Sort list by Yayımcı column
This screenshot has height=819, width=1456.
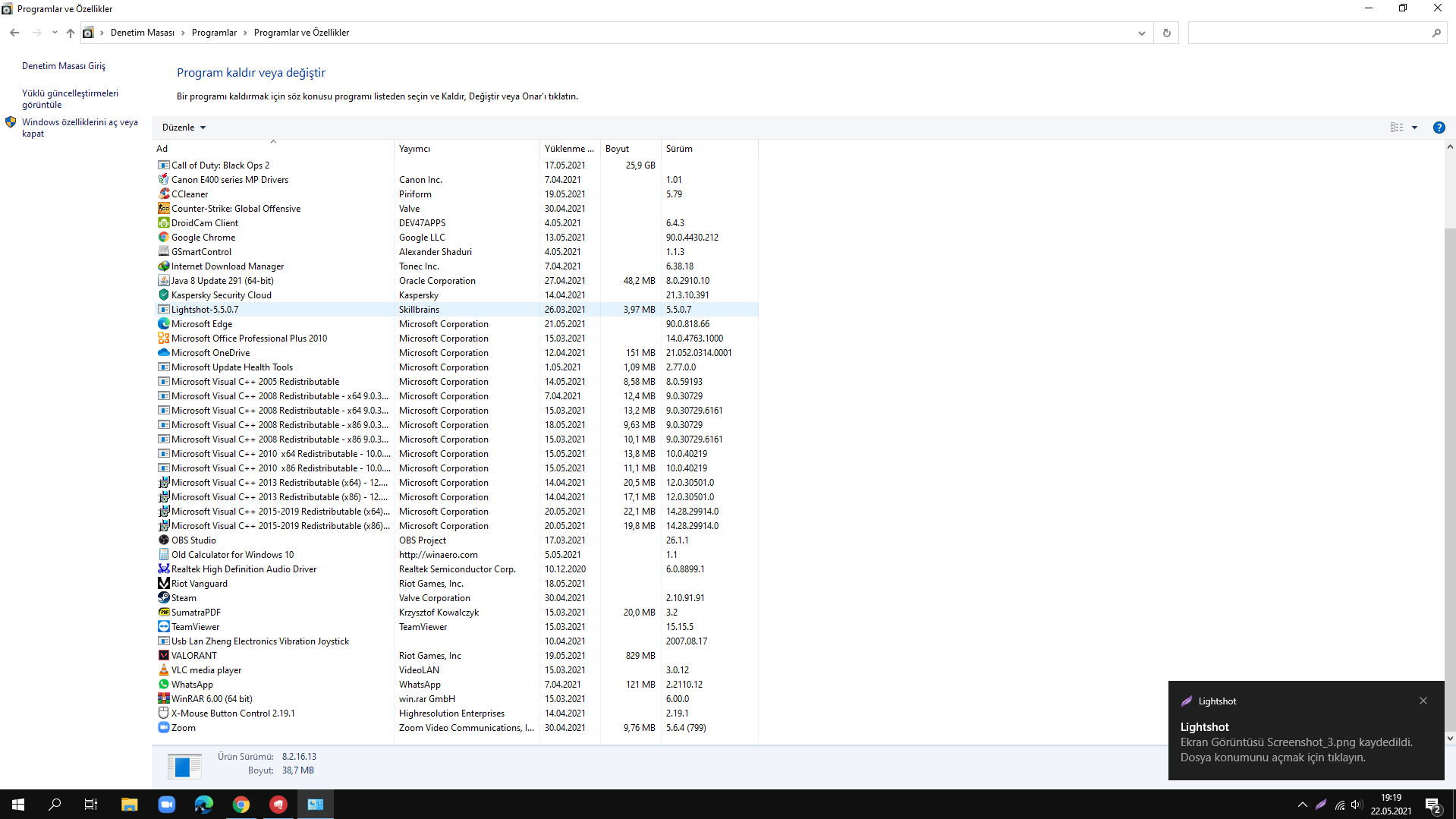coord(467,149)
